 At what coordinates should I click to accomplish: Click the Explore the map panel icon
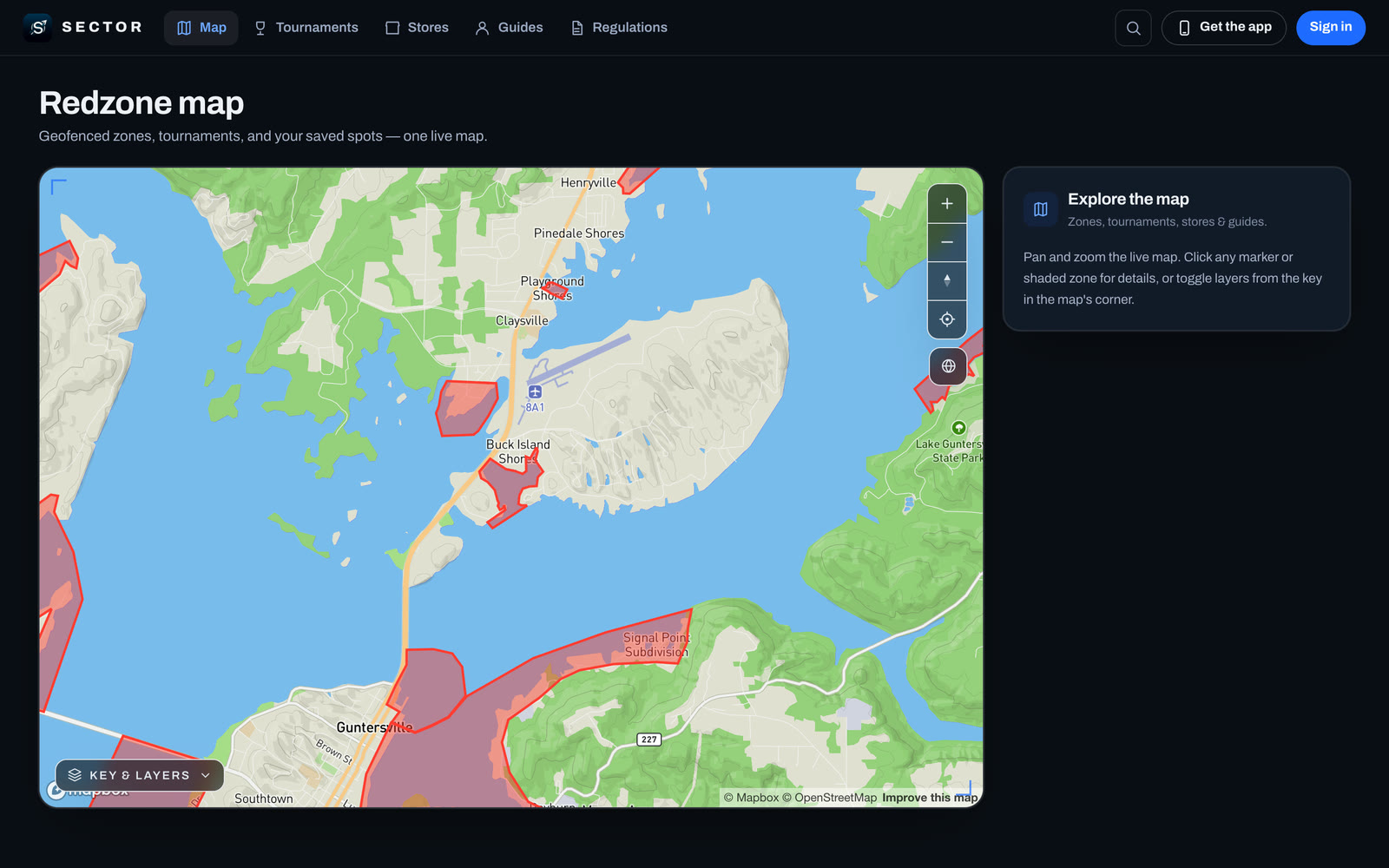click(x=1040, y=209)
